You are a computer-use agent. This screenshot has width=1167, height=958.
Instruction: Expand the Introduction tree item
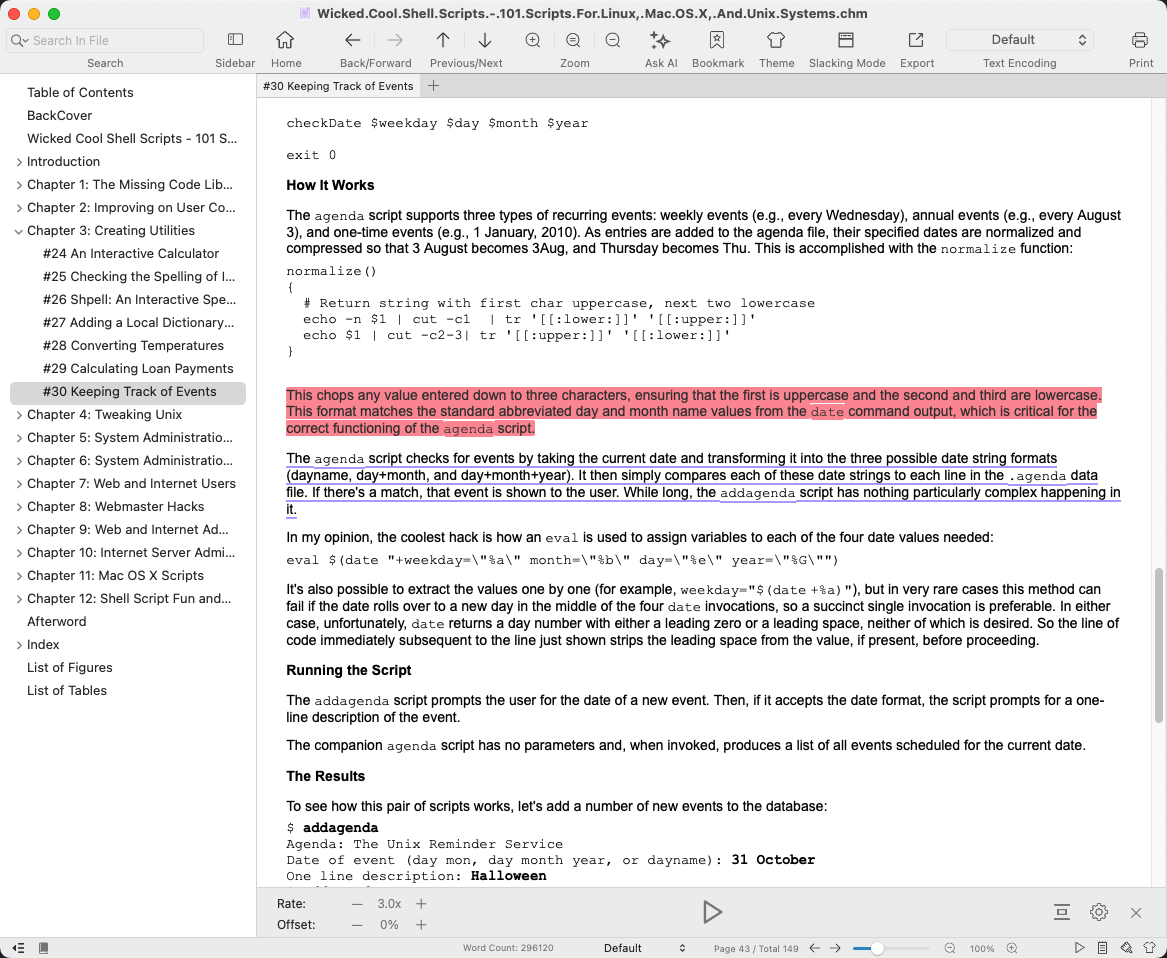click(x=19, y=162)
